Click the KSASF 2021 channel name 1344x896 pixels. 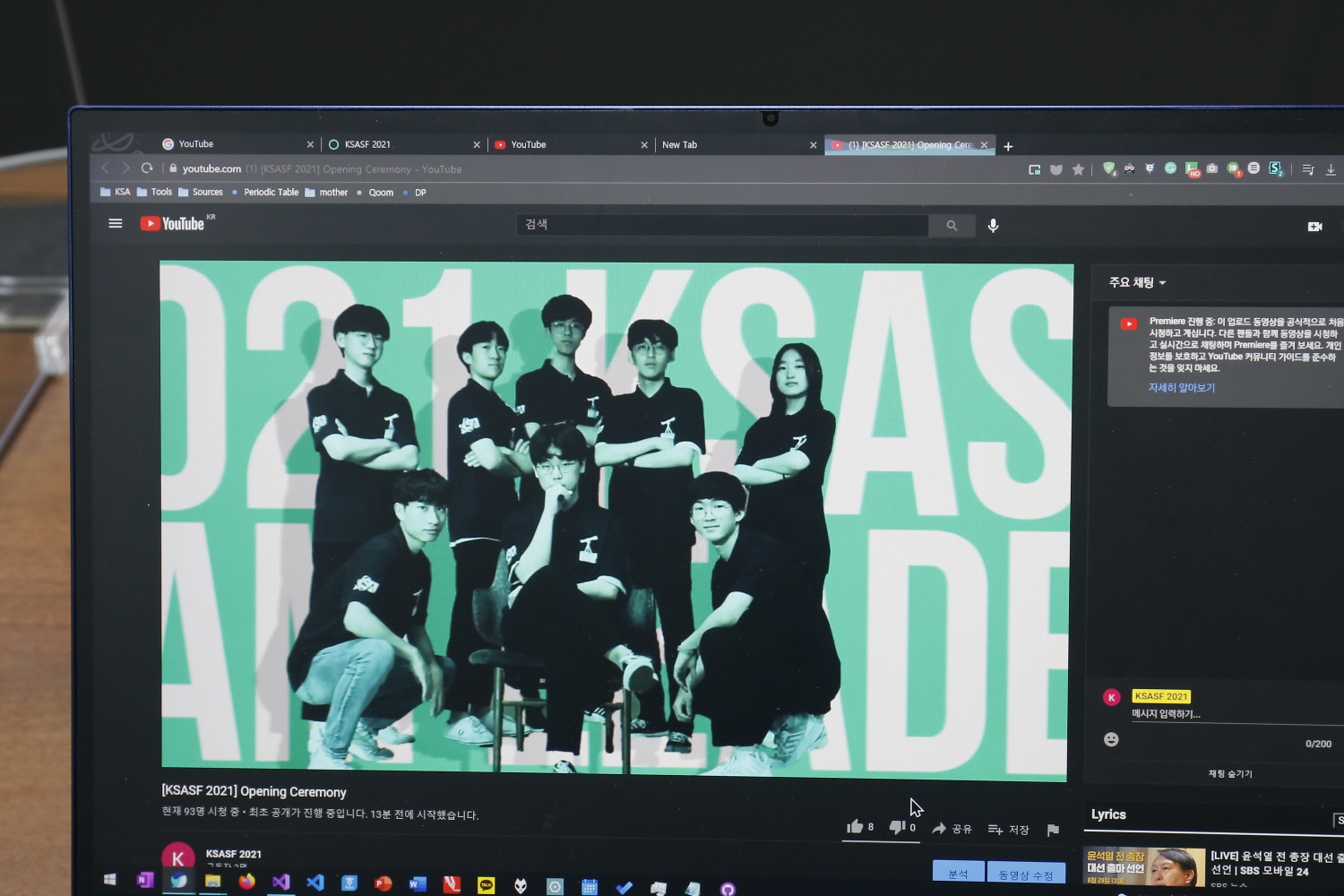pos(234,854)
